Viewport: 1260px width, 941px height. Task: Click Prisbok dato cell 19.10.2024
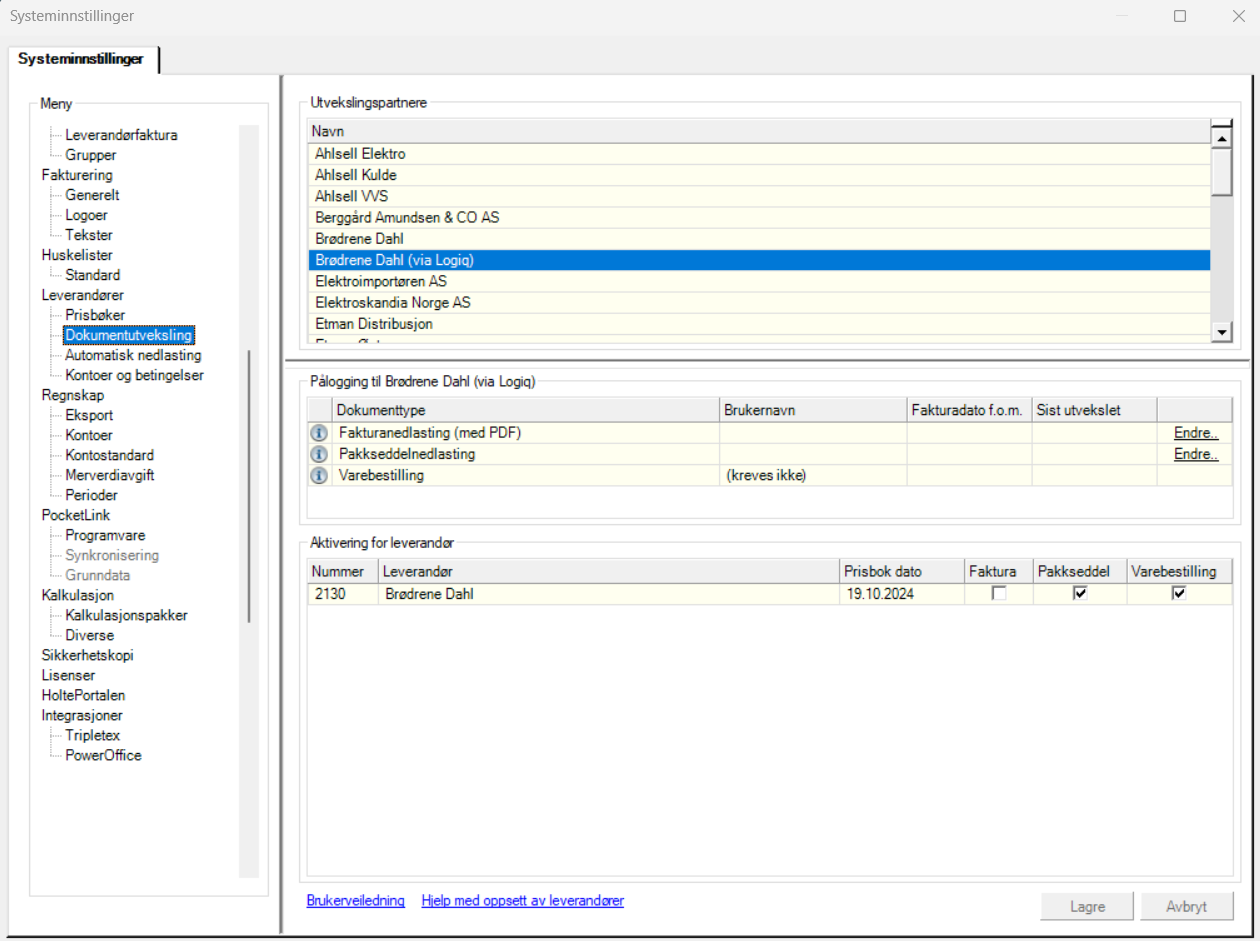pyautogui.click(x=902, y=593)
